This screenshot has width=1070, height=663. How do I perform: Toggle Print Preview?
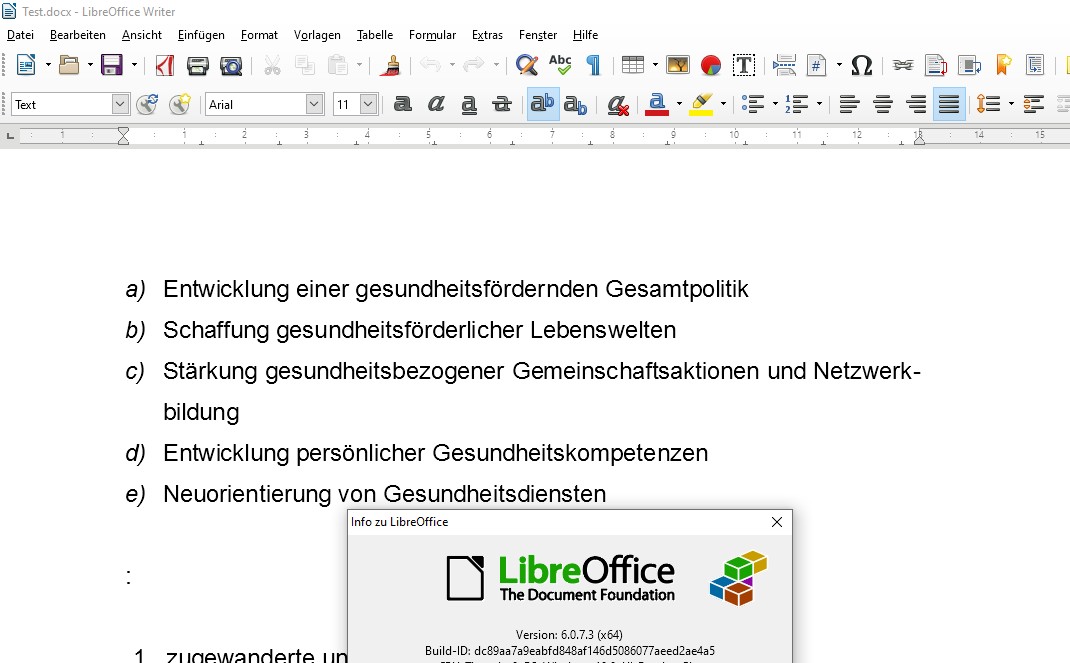coord(231,65)
